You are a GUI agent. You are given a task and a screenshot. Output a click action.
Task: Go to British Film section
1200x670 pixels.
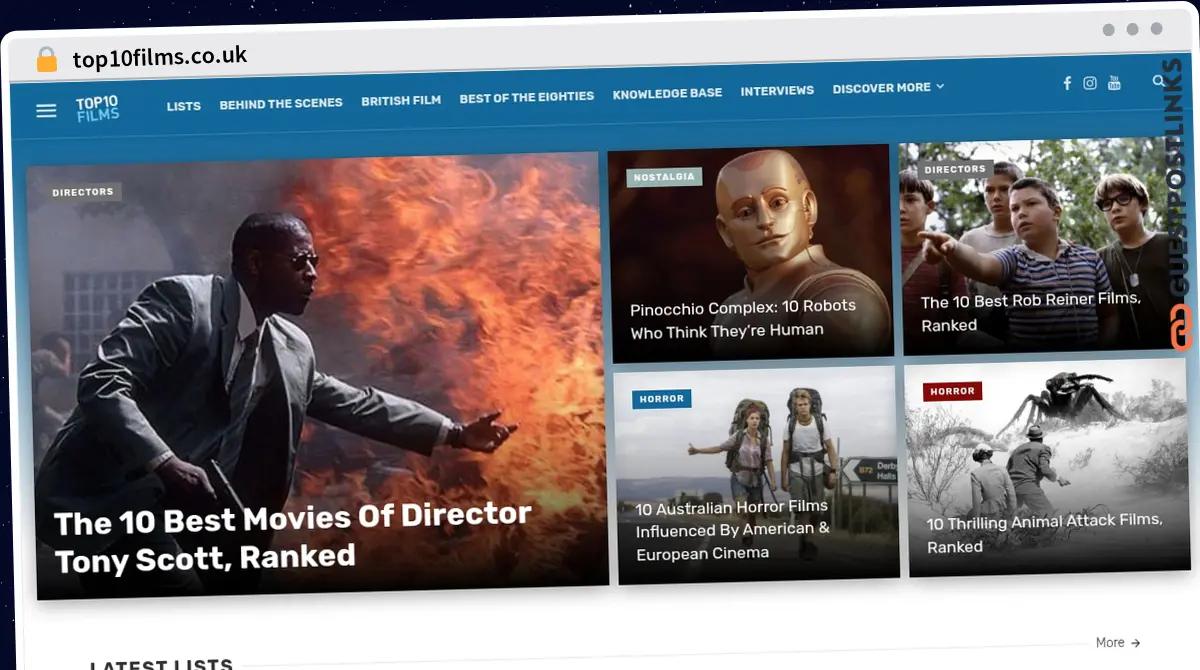coord(401,100)
